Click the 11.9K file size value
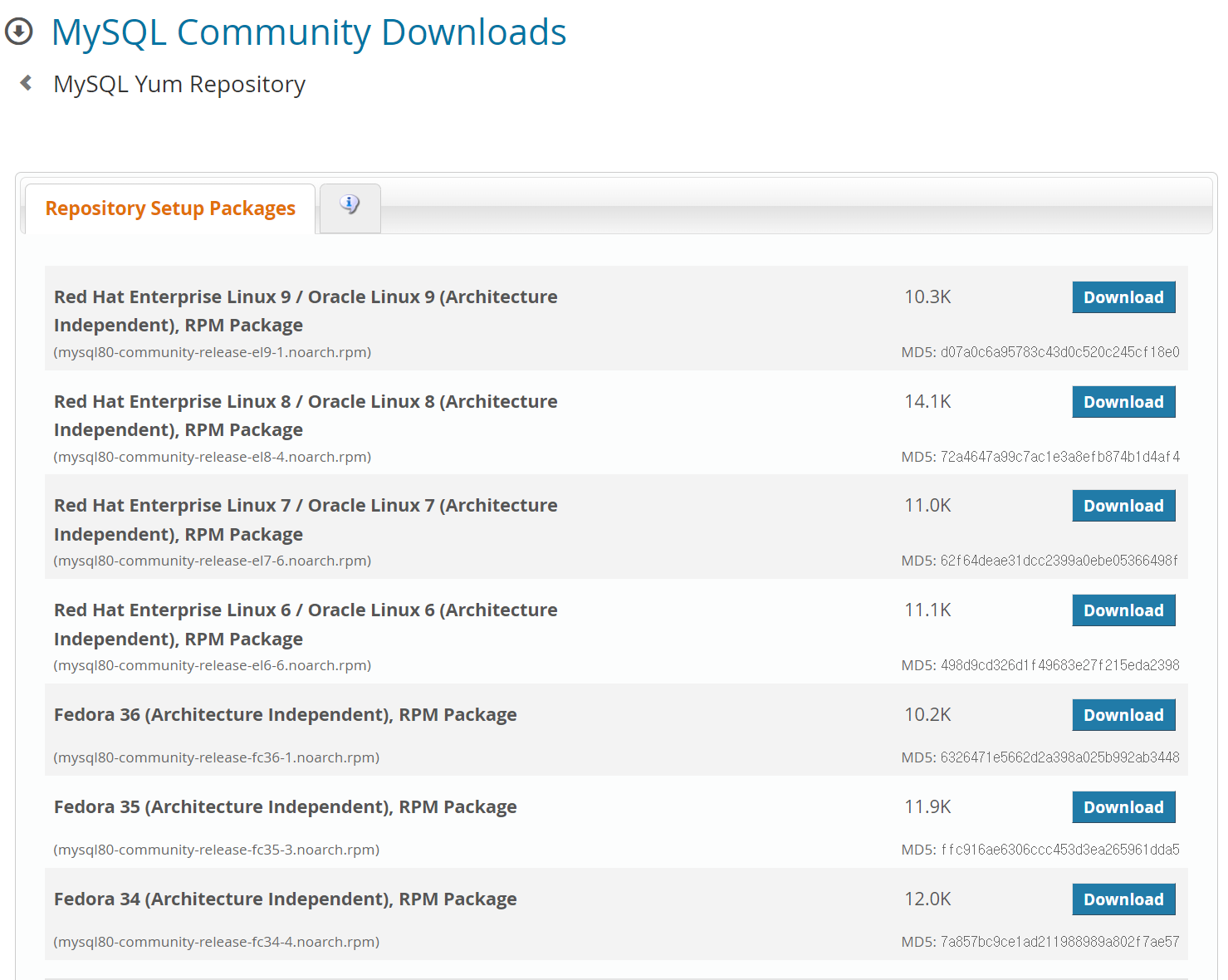The height and width of the screenshot is (980, 1228). (927, 807)
